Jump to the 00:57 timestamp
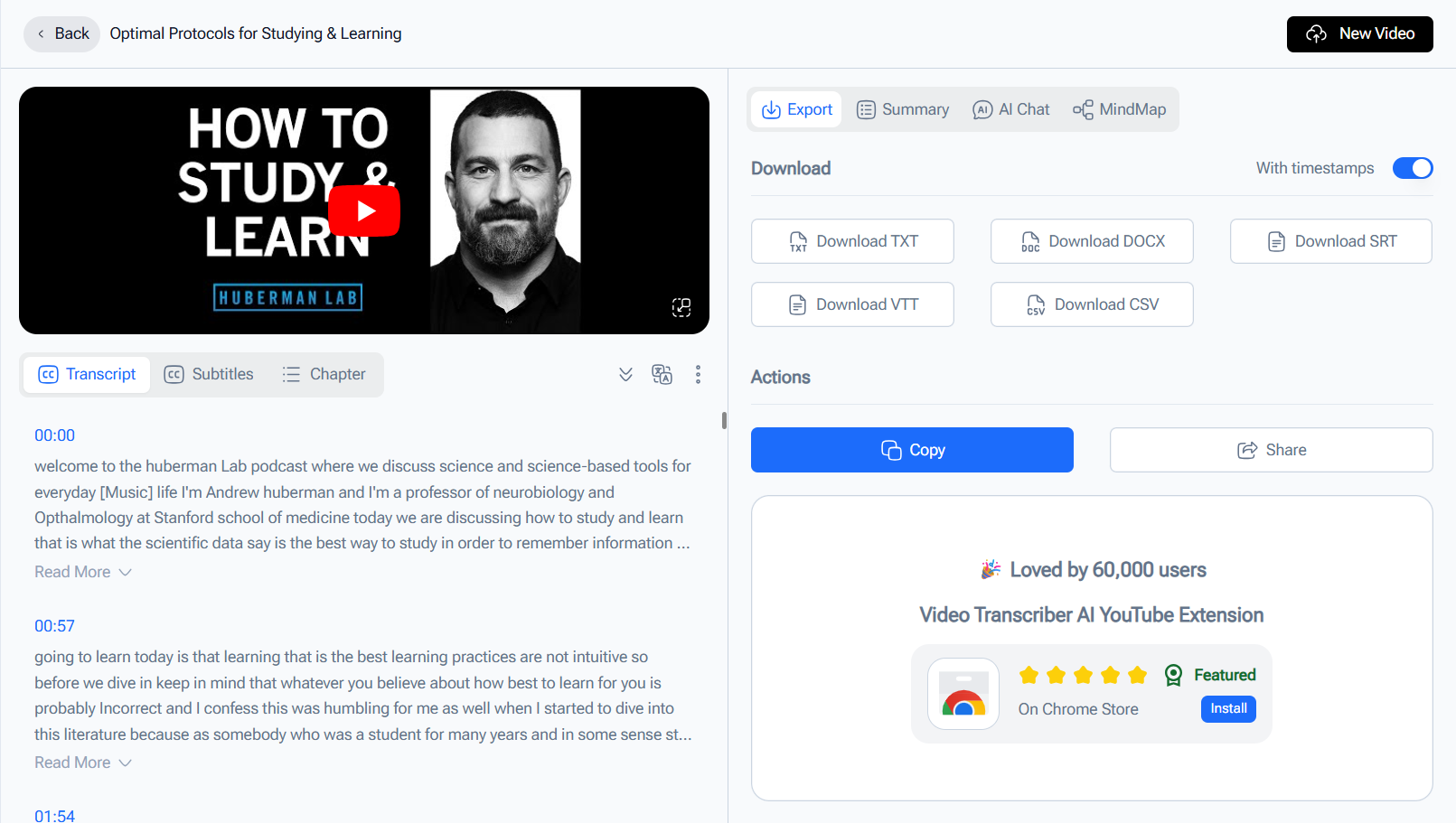The height and width of the screenshot is (823, 1456). pyautogui.click(x=54, y=626)
